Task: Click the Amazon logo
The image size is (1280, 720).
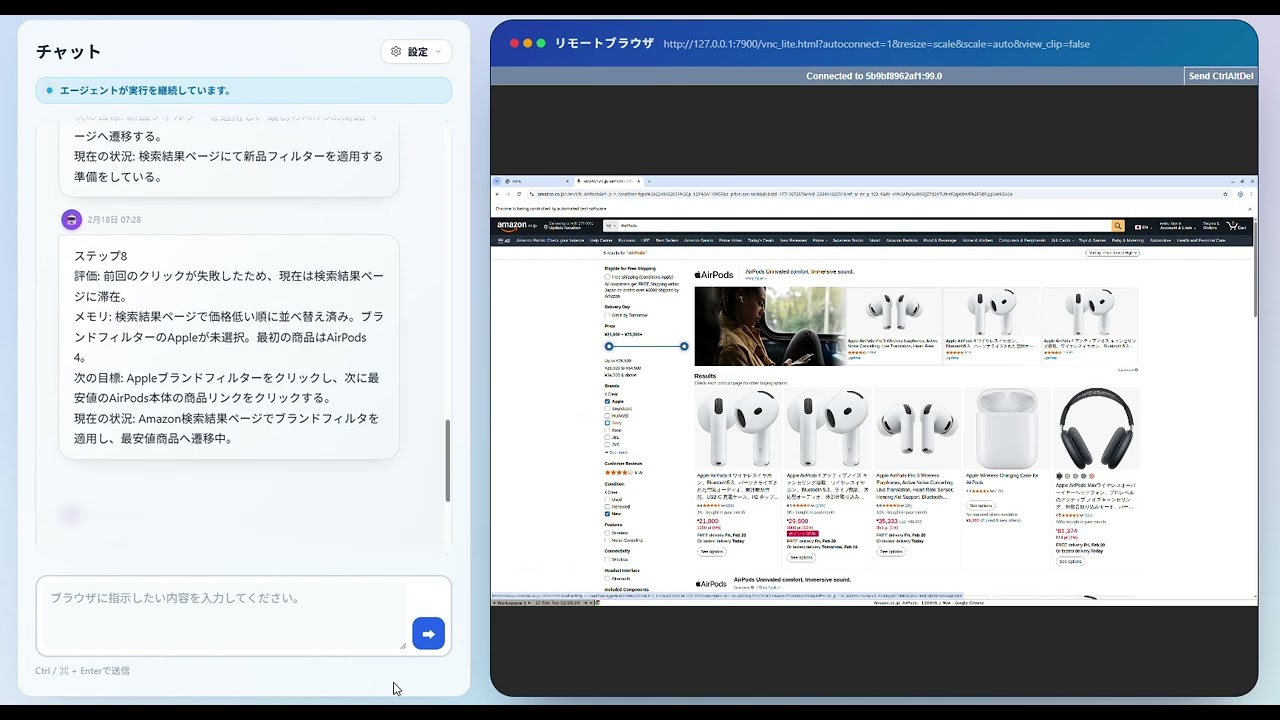Action: coord(517,226)
